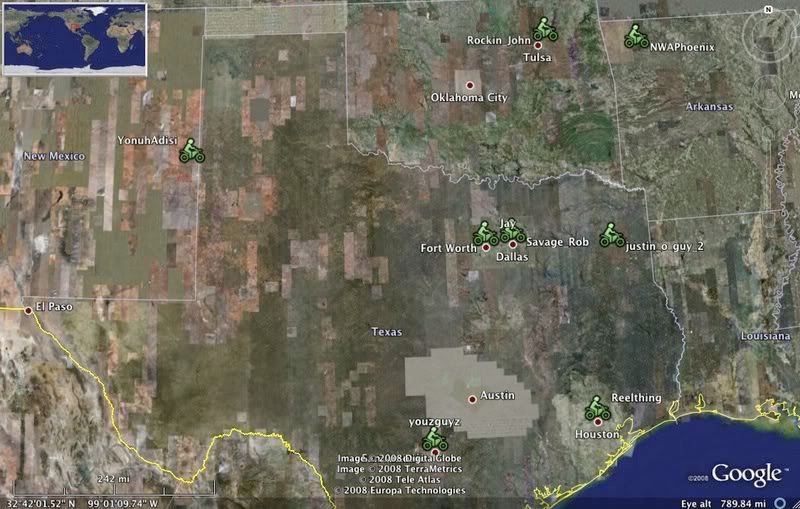Click the NWAPhoenix motorcycle placemark icon
Screen dimensions: 800x509
coord(636,37)
